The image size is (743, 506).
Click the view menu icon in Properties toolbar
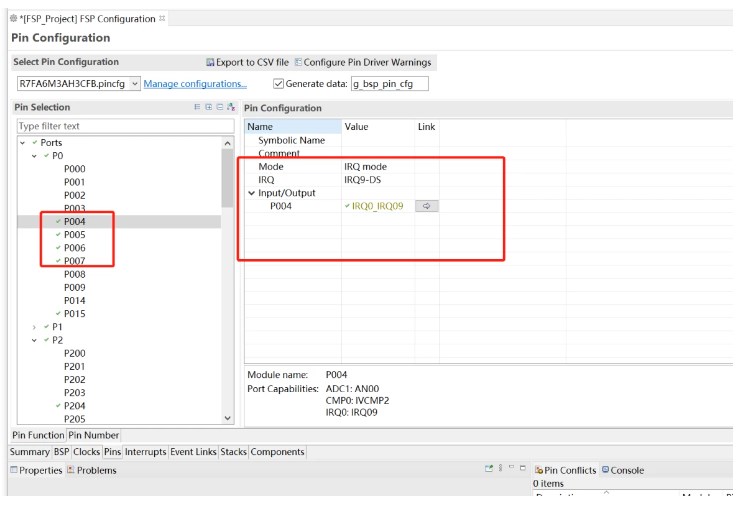[500, 469]
